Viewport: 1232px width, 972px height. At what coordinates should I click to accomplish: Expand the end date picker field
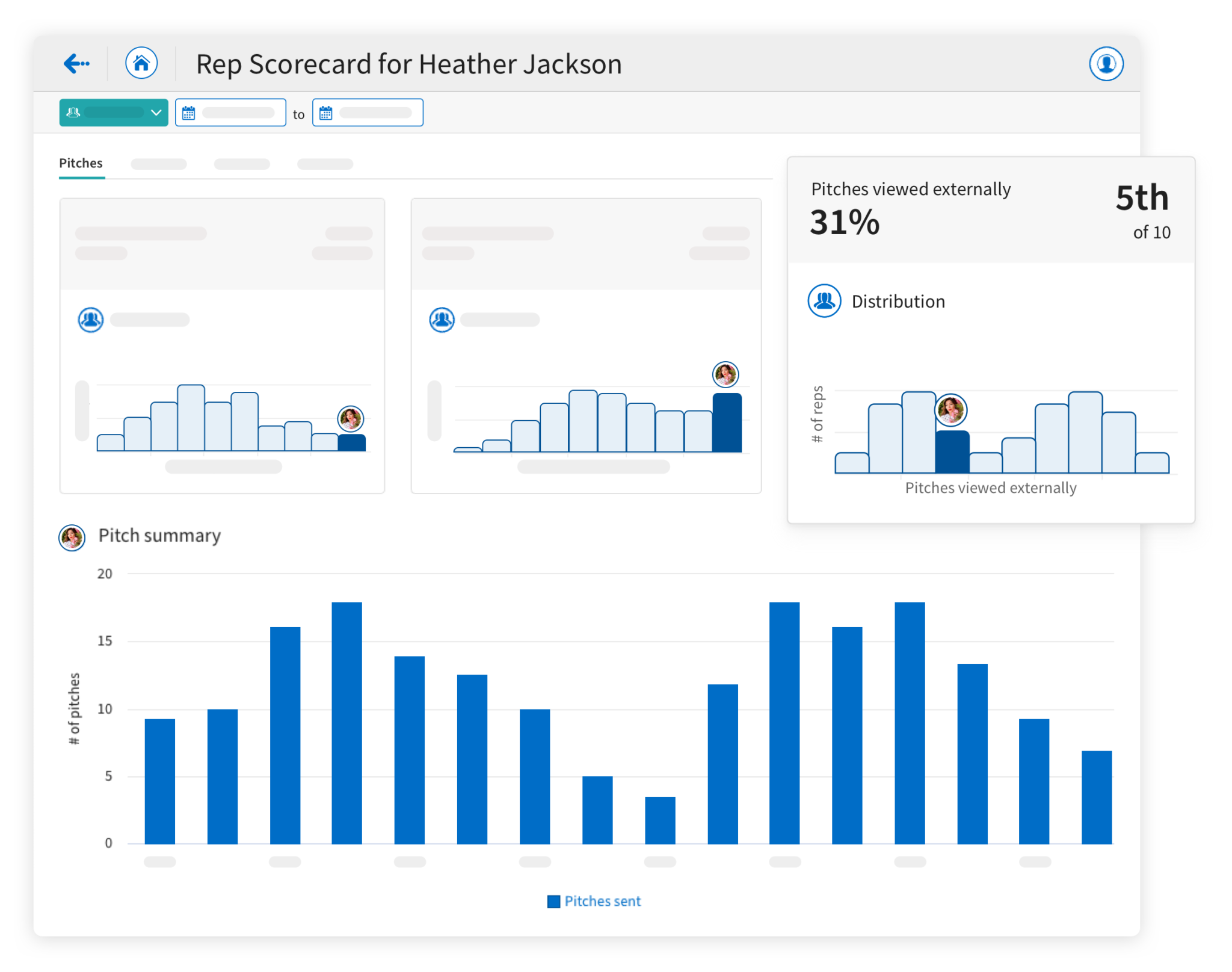pyautogui.click(x=368, y=112)
